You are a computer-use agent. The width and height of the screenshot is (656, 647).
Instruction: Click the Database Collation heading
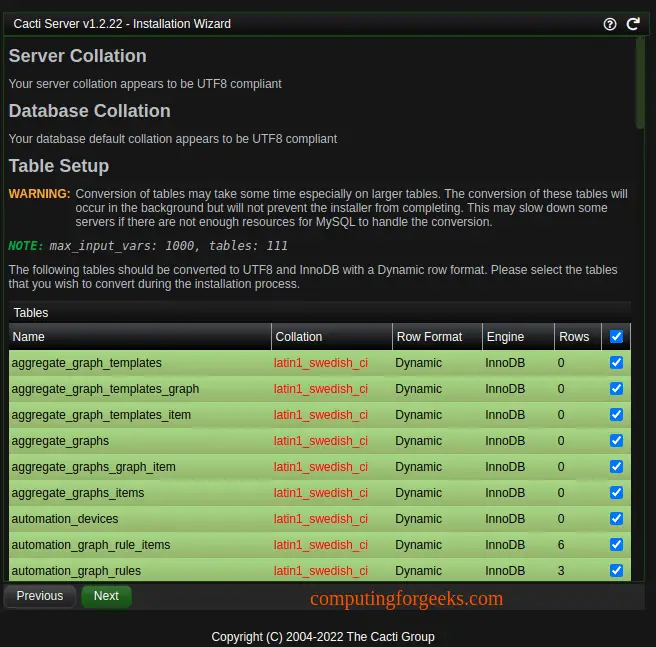[90, 111]
